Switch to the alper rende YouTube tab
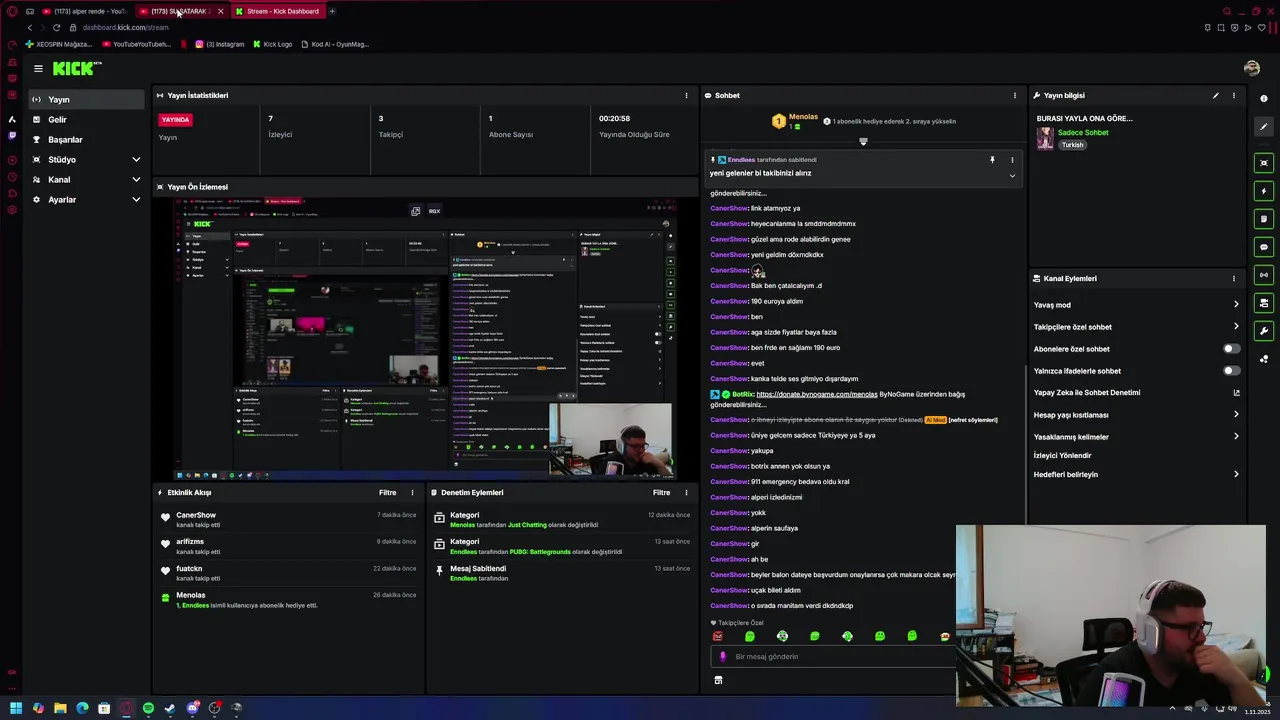 click(x=84, y=11)
